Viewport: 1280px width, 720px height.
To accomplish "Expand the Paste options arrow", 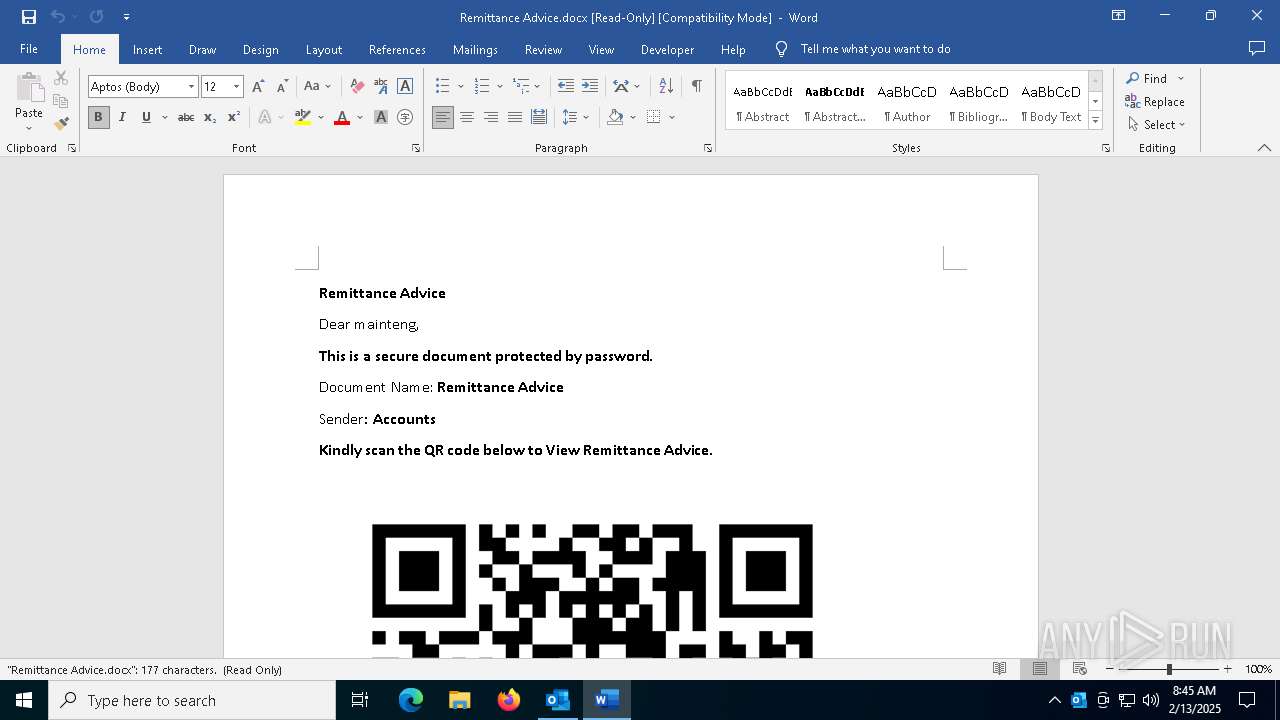I will click(x=29, y=128).
